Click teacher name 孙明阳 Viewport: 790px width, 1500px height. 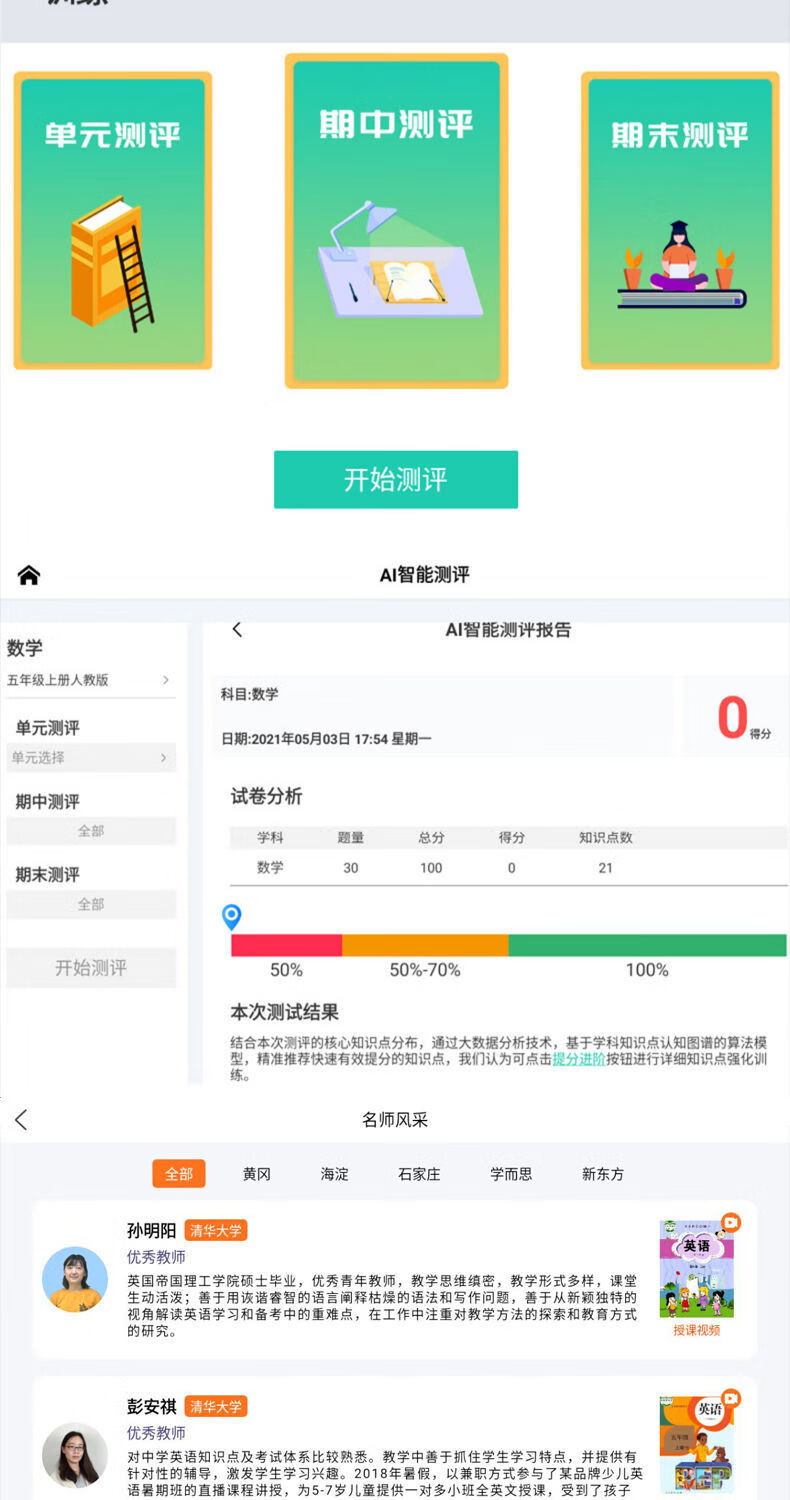click(151, 1230)
